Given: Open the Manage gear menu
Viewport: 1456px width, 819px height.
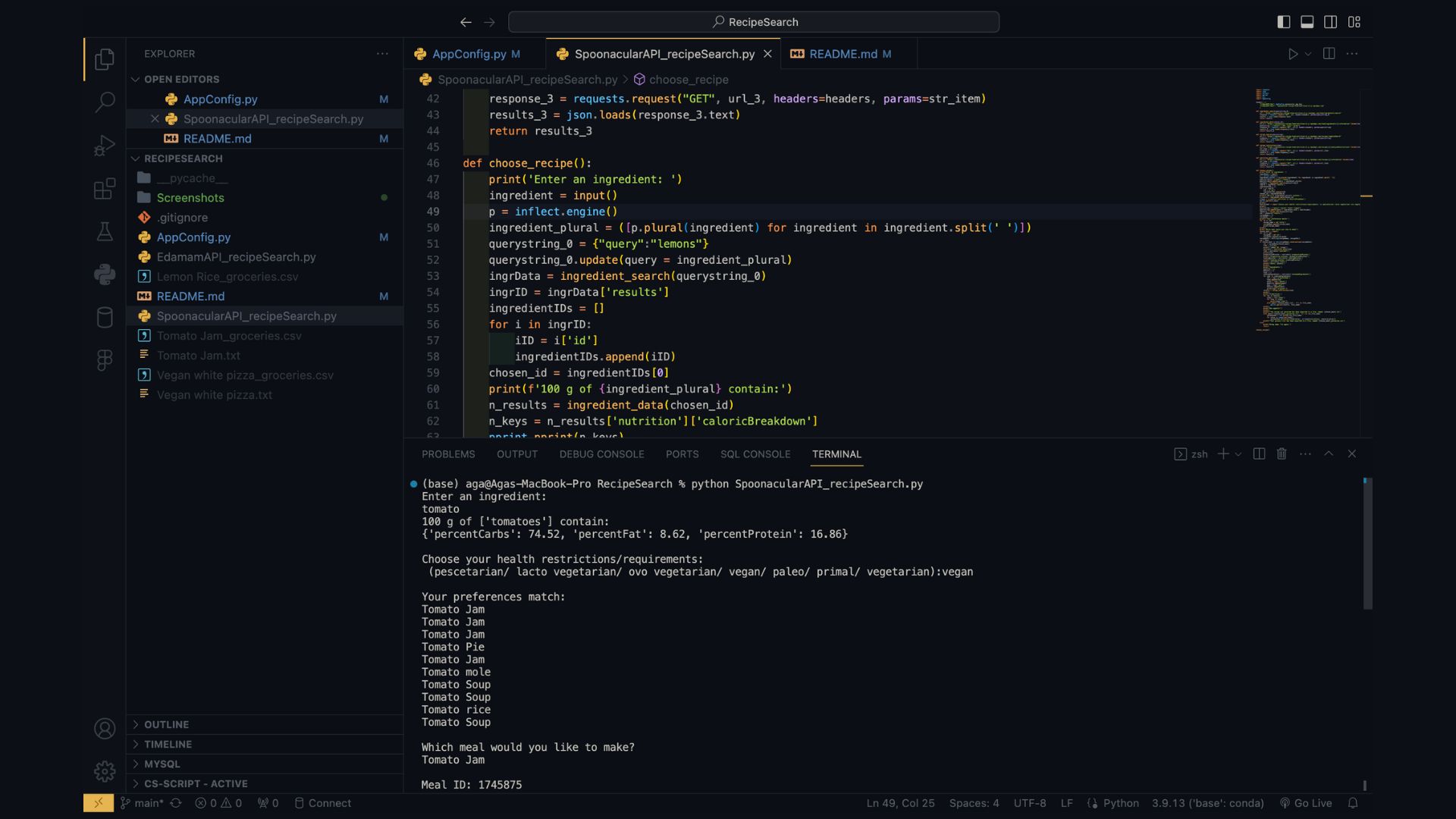Looking at the screenshot, I should click(105, 771).
